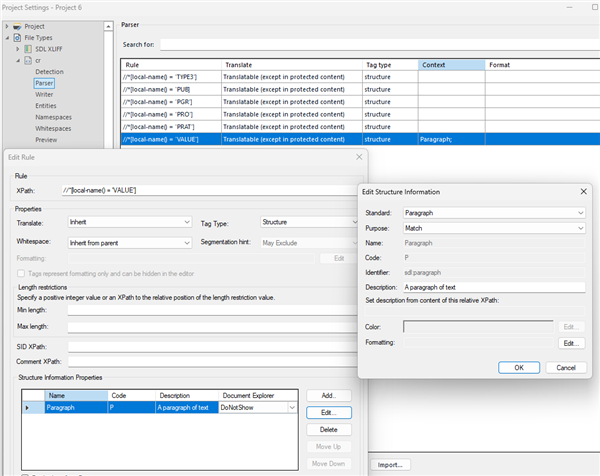The height and width of the screenshot is (476, 600).
Task: Sort by the Format column header
Action: click(x=543, y=65)
